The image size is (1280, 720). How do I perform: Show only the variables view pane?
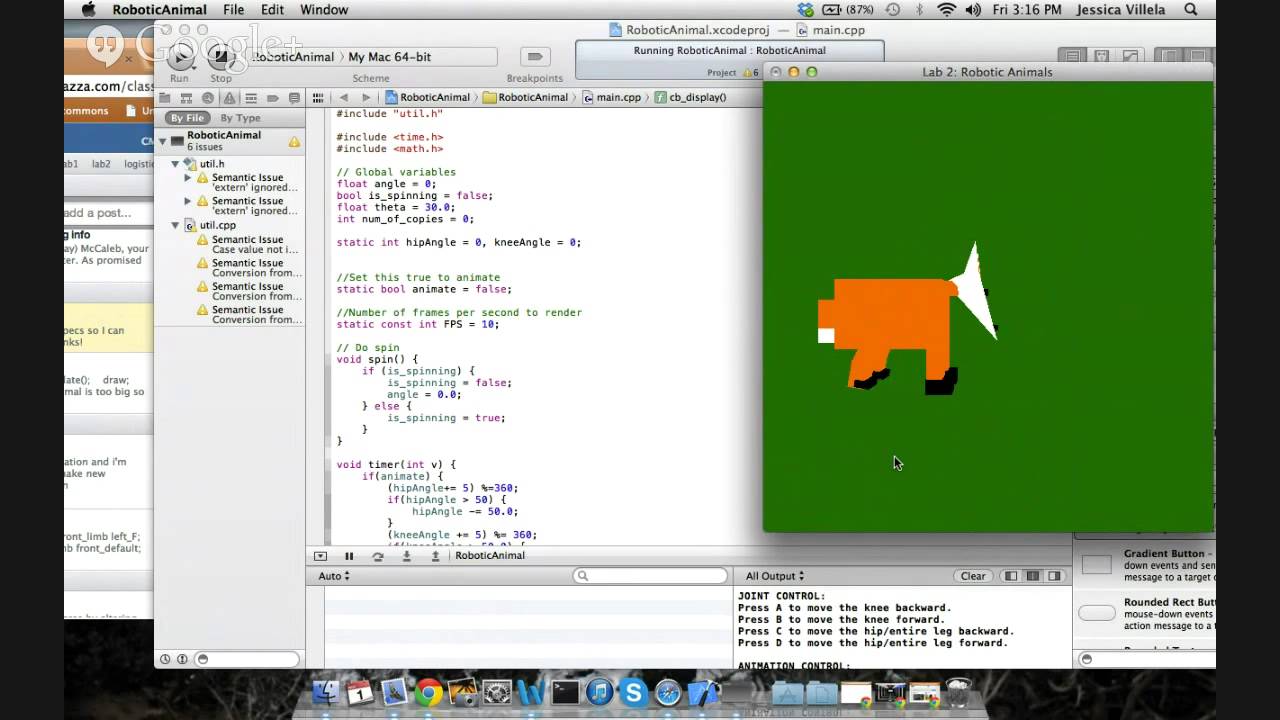click(x=1011, y=576)
